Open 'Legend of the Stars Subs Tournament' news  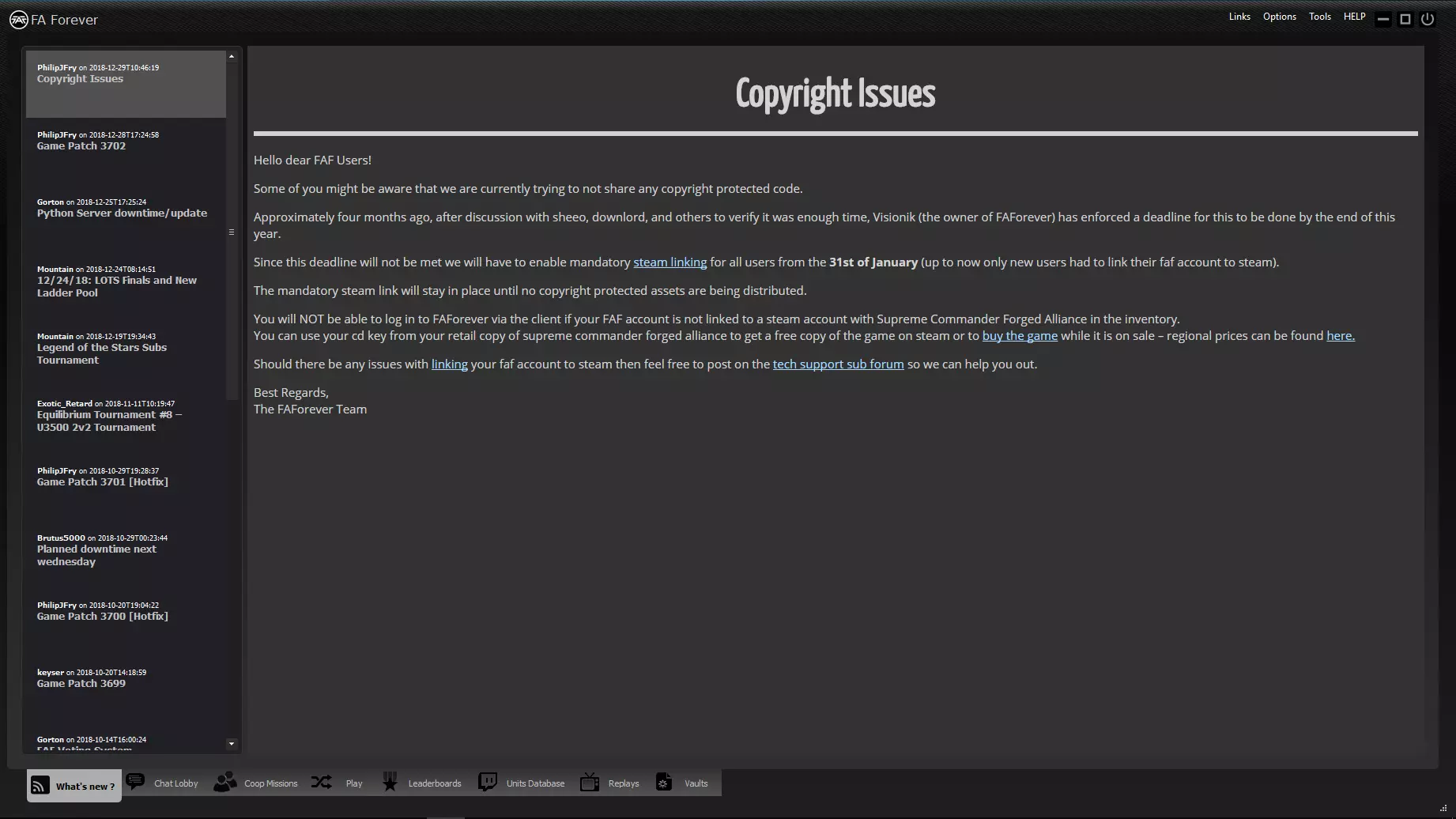click(126, 353)
